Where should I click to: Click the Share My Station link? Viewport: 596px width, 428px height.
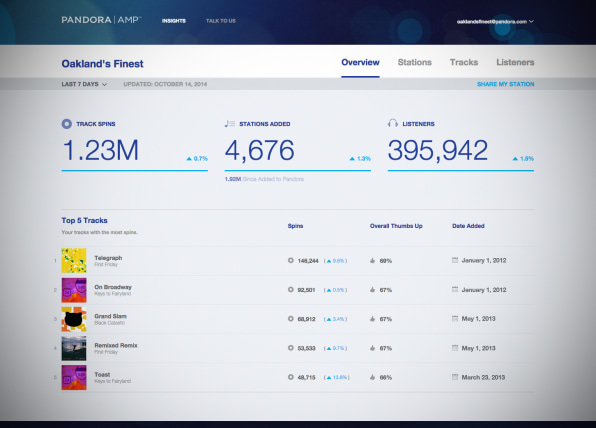[506, 84]
